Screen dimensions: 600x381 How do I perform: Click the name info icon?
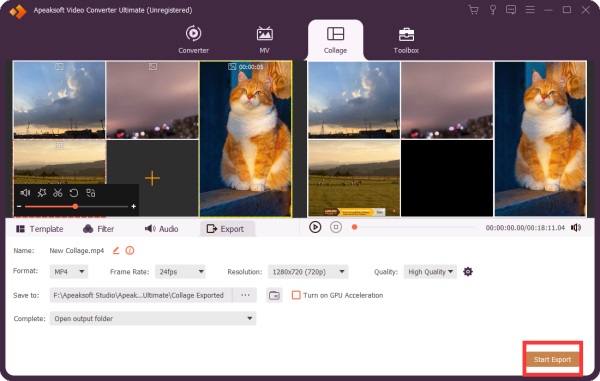(130, 251)
